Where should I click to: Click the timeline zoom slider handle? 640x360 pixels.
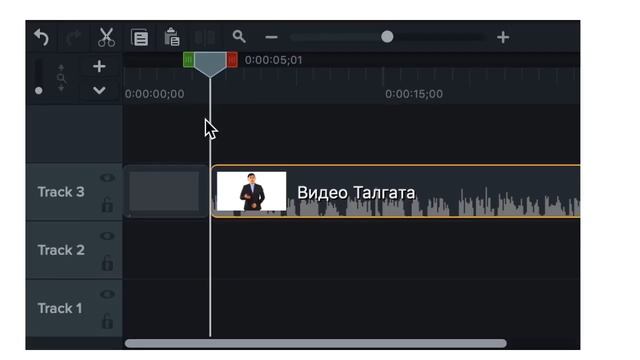coord(387,37)
